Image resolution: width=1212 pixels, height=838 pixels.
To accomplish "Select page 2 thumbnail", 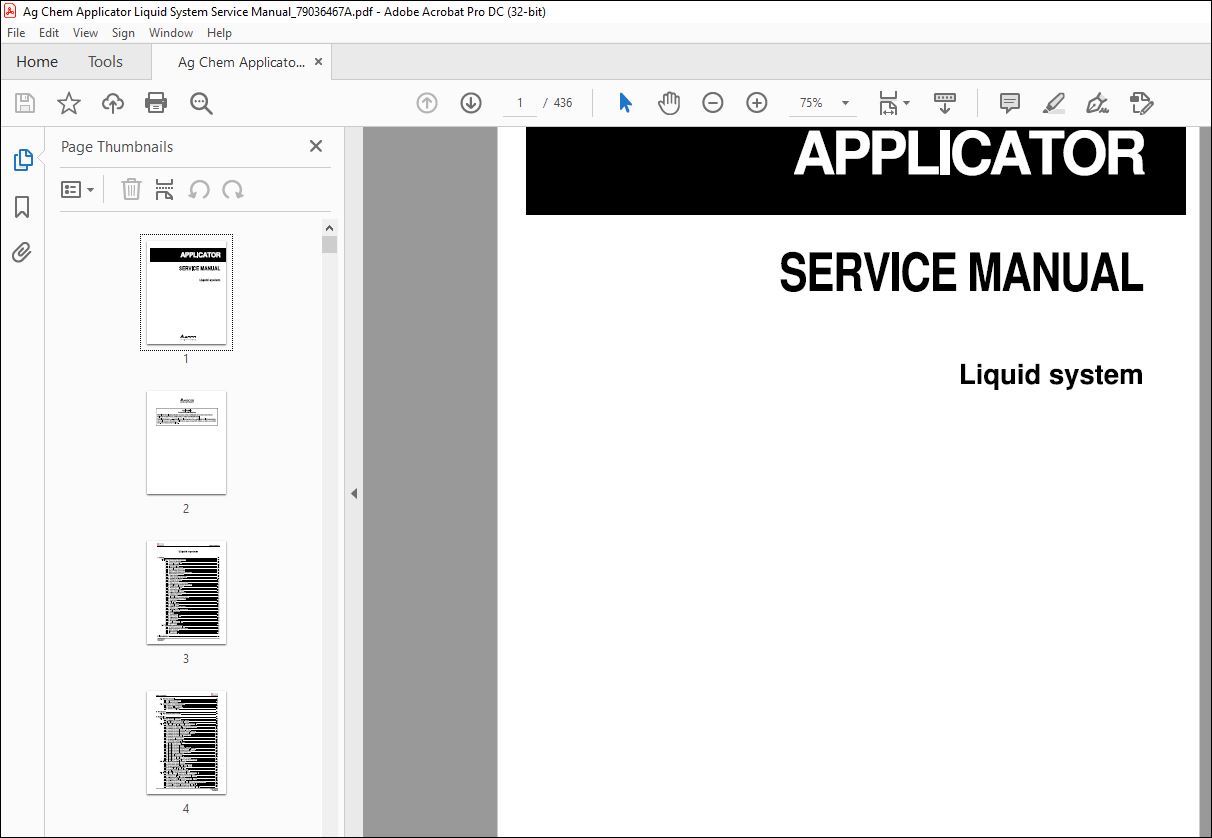I will point(186,442).
